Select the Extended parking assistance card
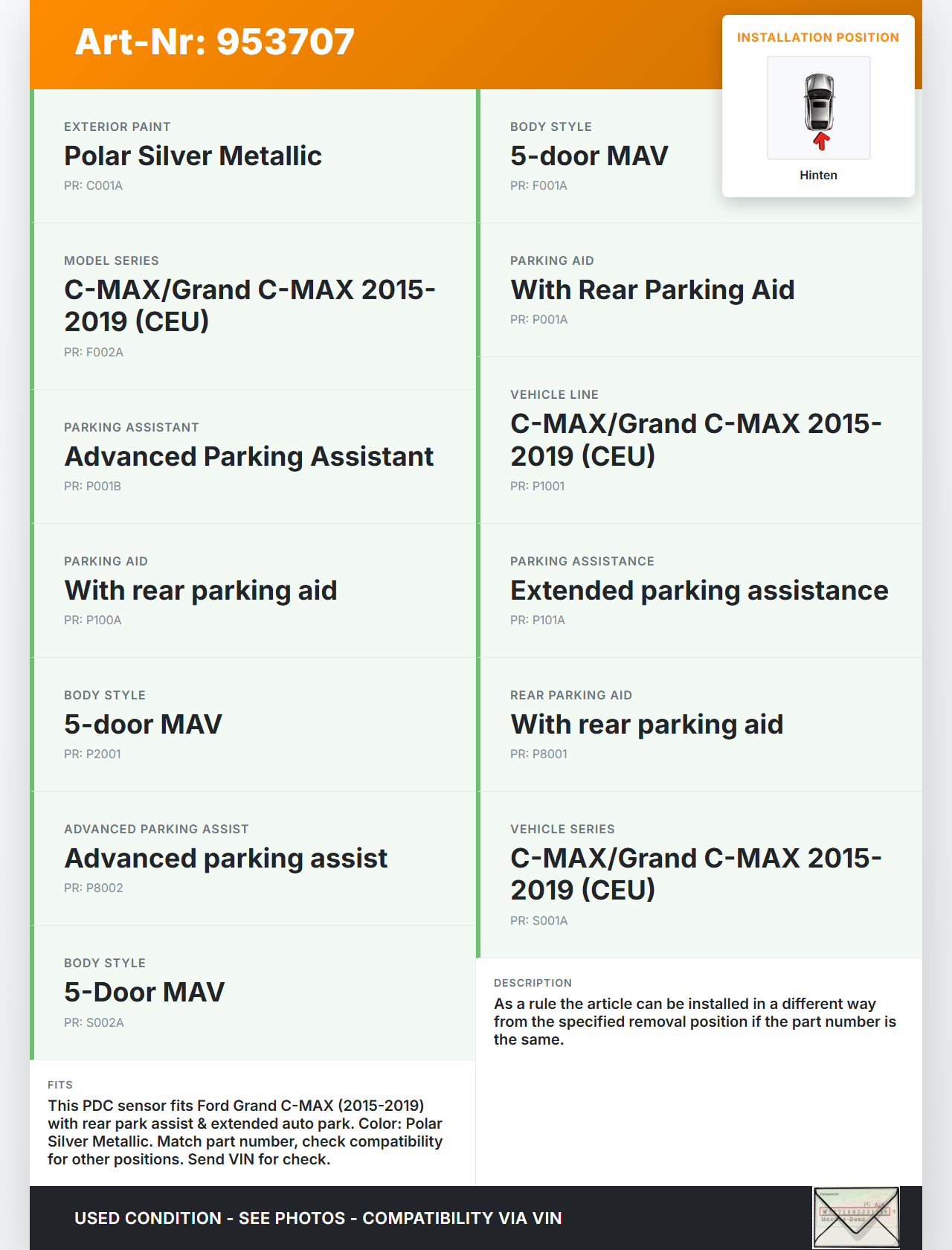The height and width of the screenshot is (1250, 952). 699,590
